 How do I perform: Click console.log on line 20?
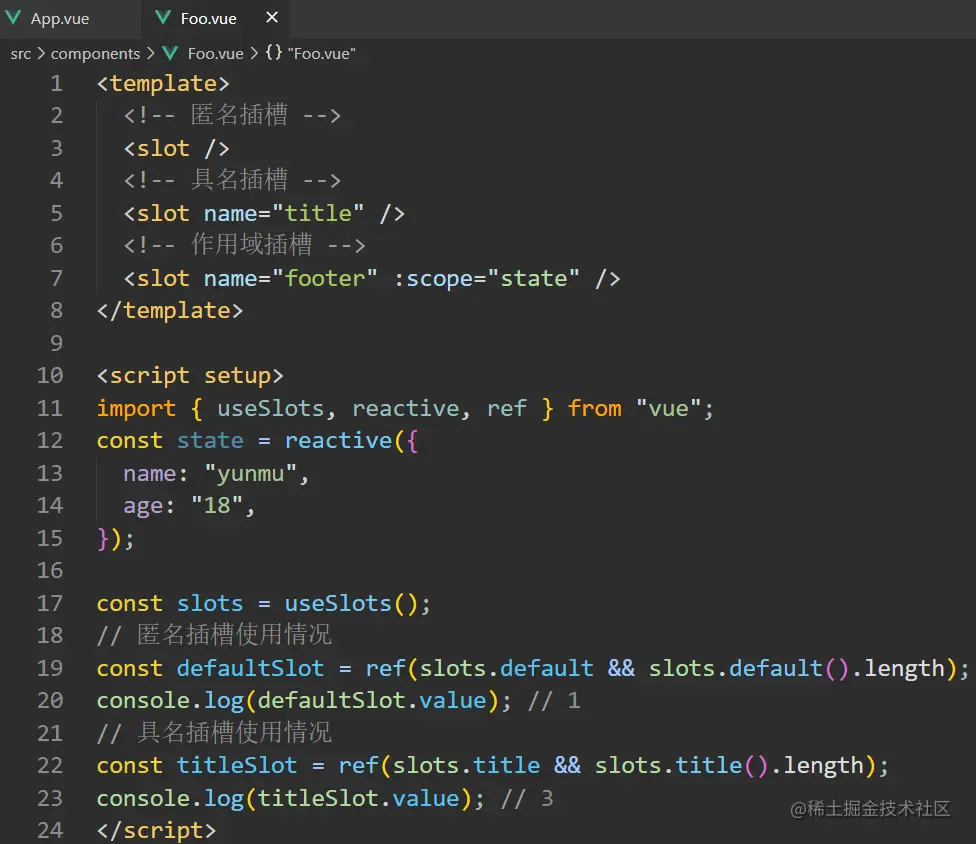(170, 701)
